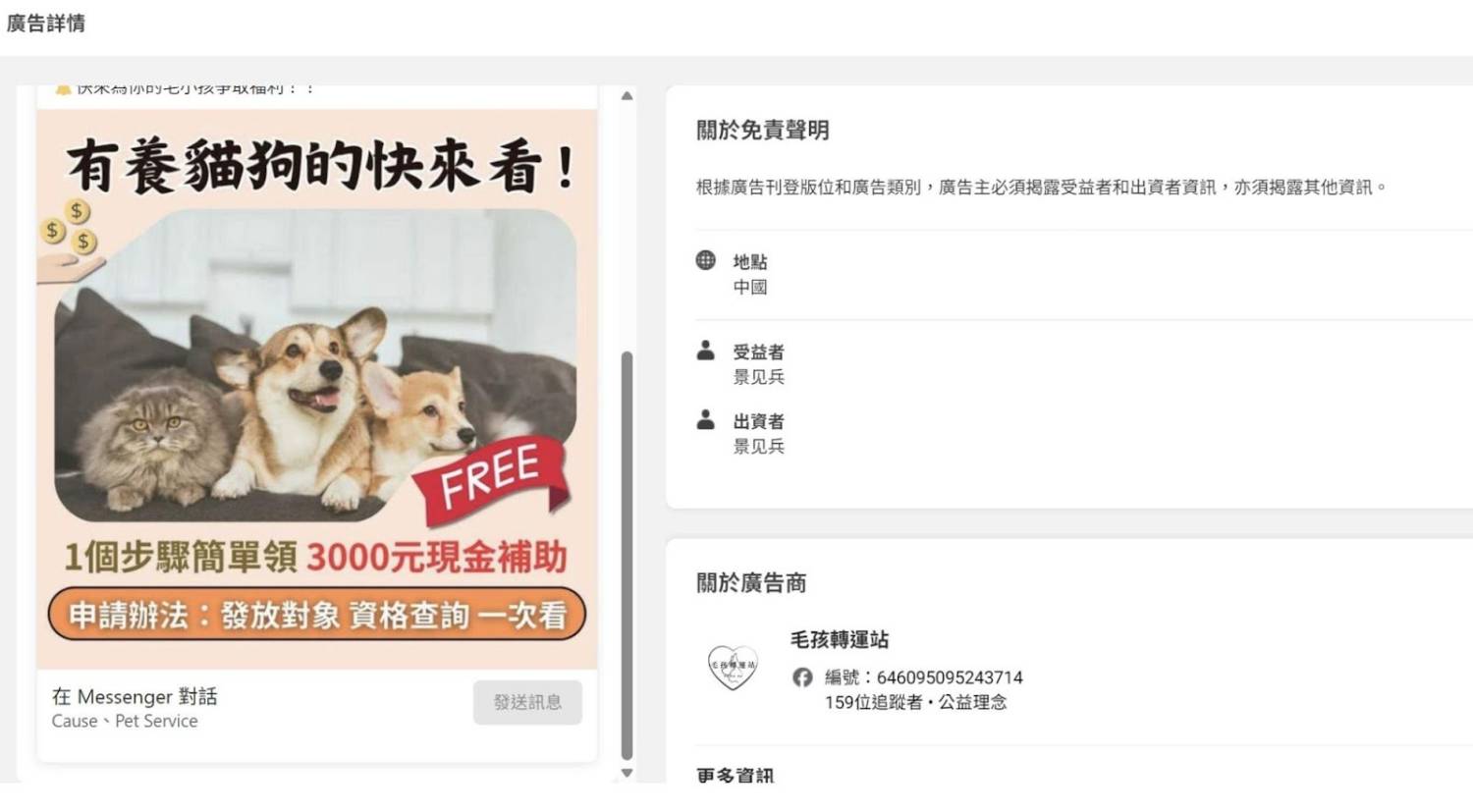The height and width of the screenshot is (812, 1473).
Task: Open the 毛孩轉運站 heart logo avatar
Action: click(x=733, y=667)
